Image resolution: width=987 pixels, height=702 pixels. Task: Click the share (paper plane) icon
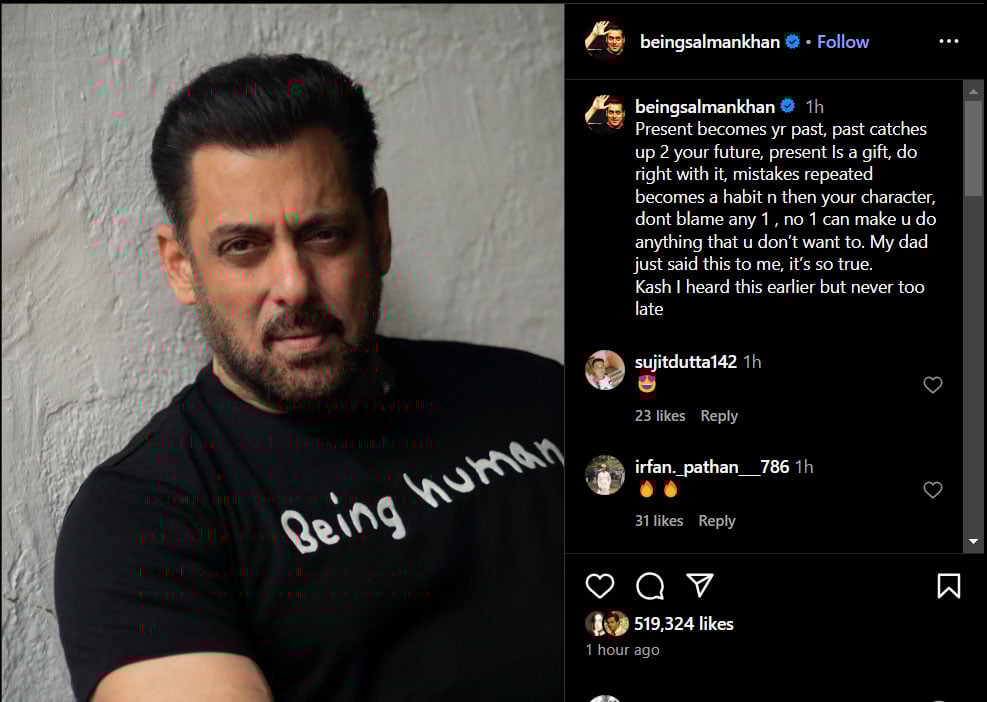click(x=700, y=586)
